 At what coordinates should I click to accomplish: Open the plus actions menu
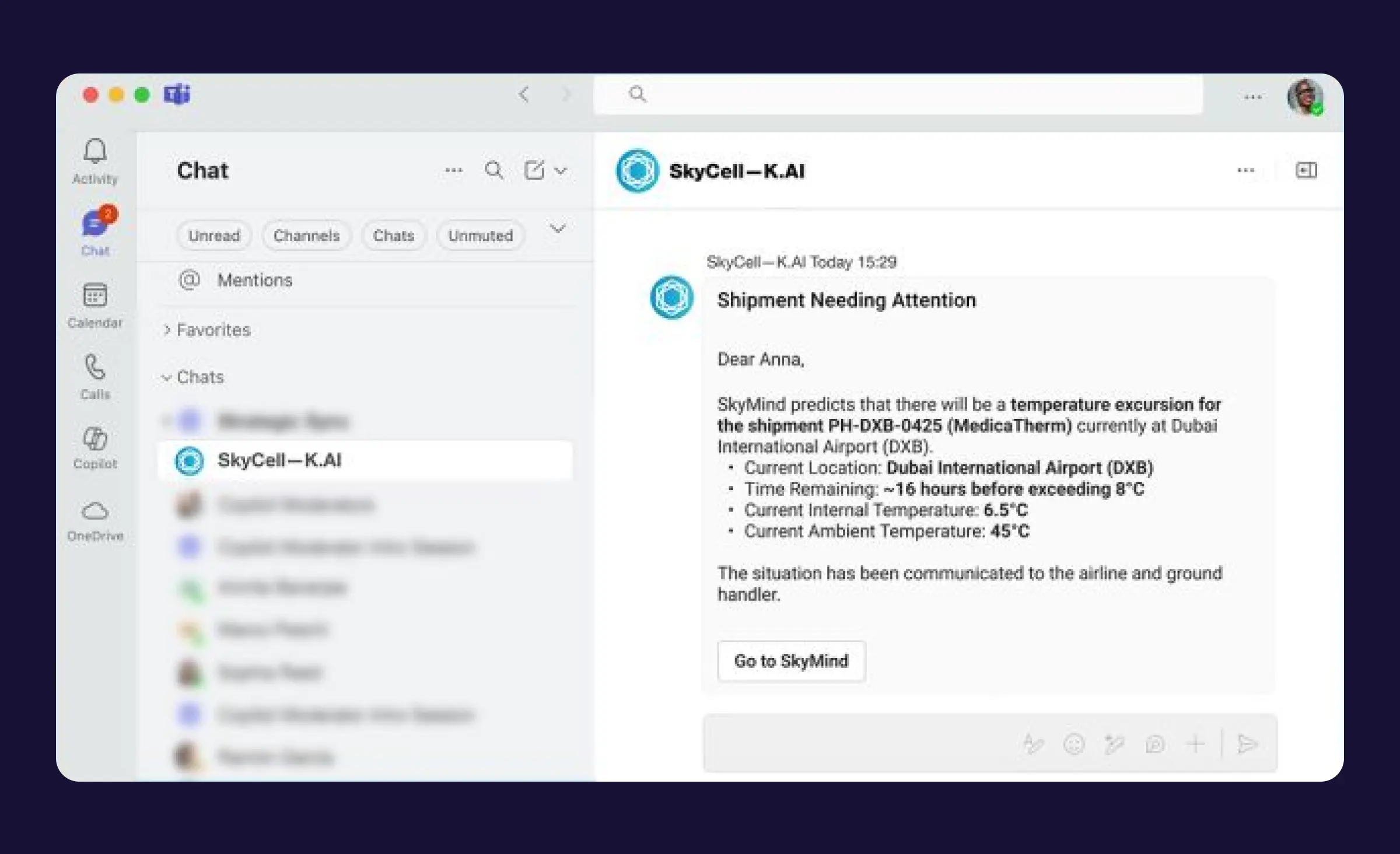[1195, 744]
